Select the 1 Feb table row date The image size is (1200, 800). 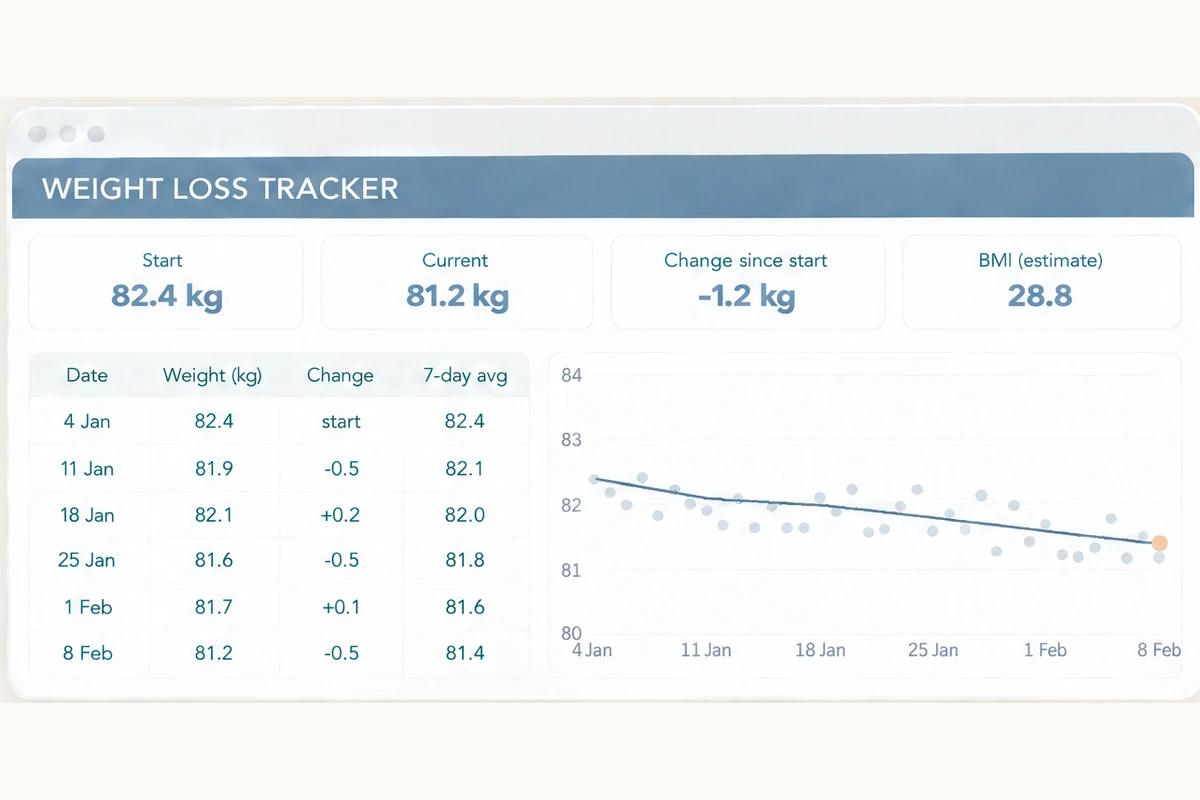87,607
